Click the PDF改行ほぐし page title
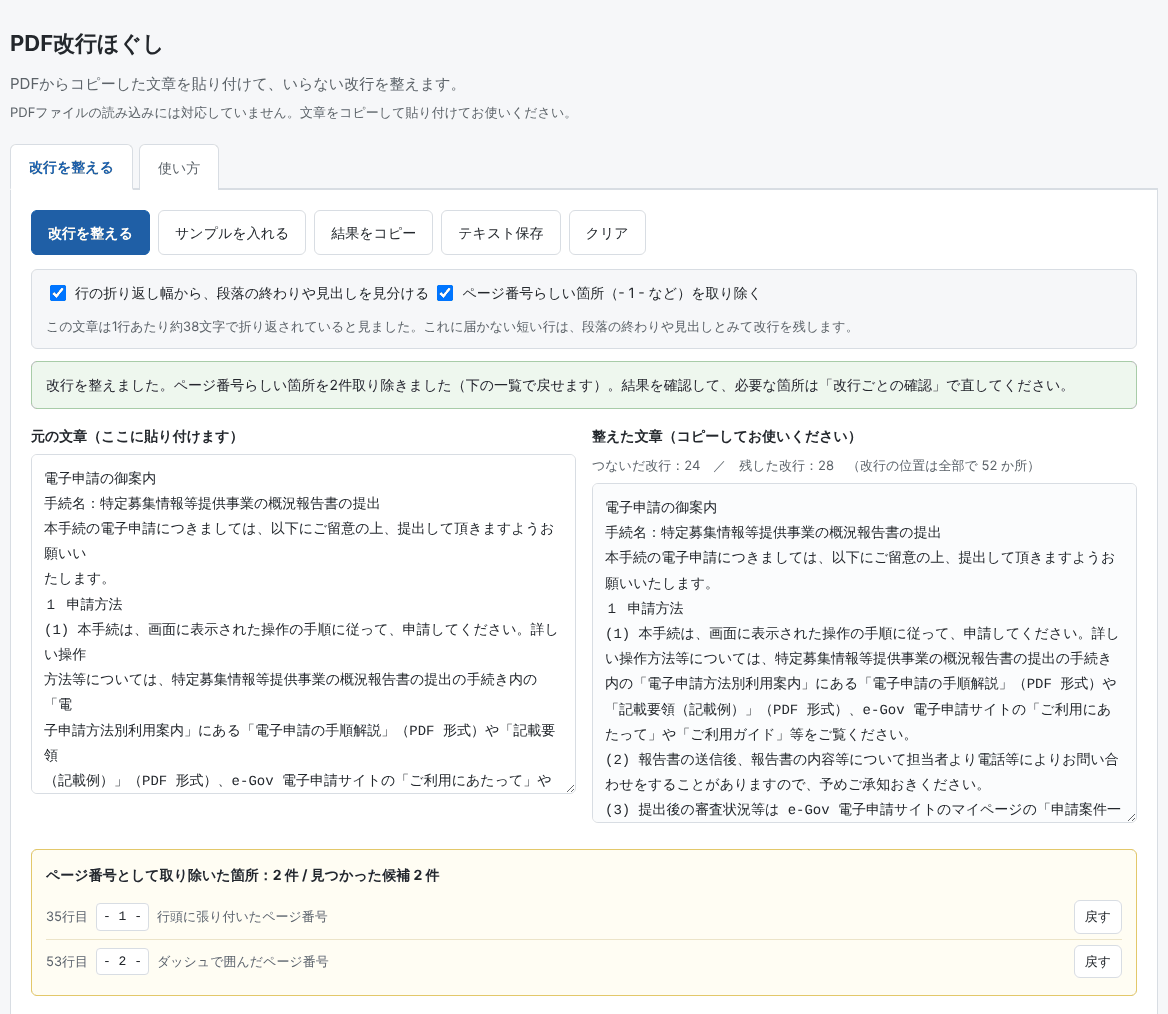Viewport: 1168px width, 1014px height. [x=86, y=44]
